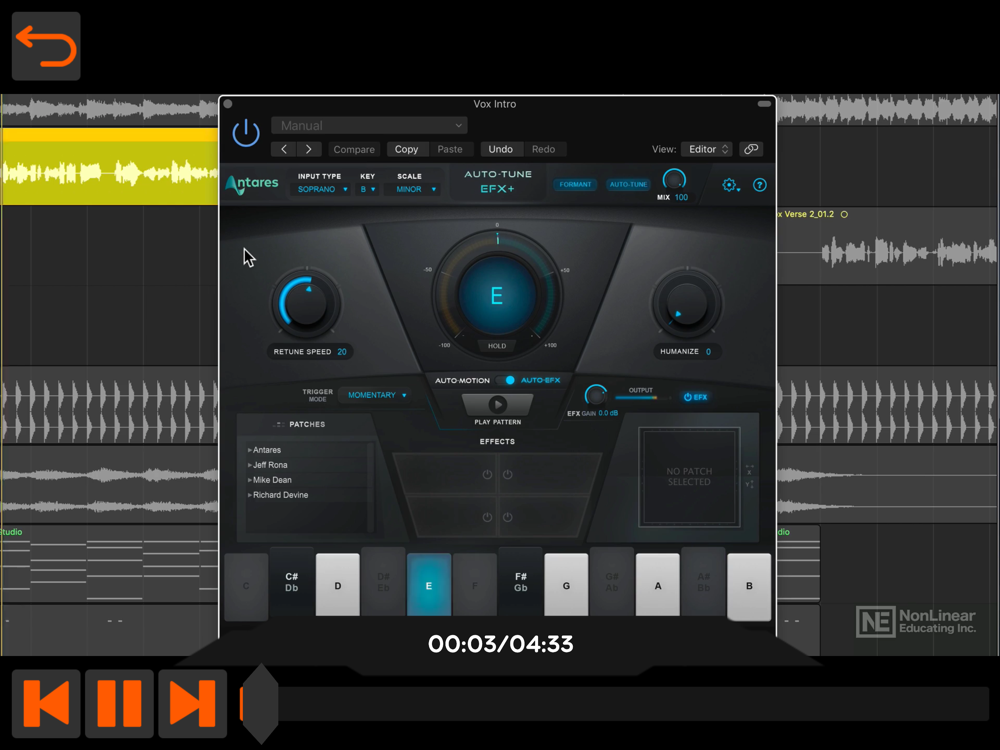Viewport: 1000px width, 750px height.
Task: Click the B key on keyboard
Action: click(749, 585)
